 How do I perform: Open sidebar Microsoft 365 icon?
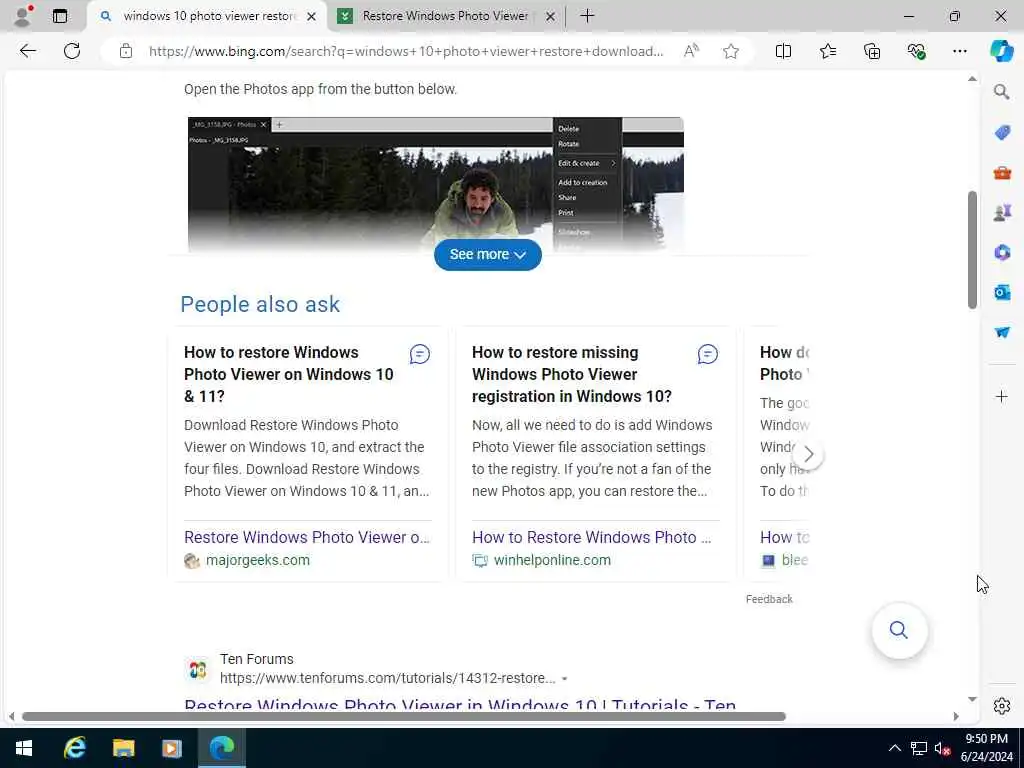coord(1002,252)
